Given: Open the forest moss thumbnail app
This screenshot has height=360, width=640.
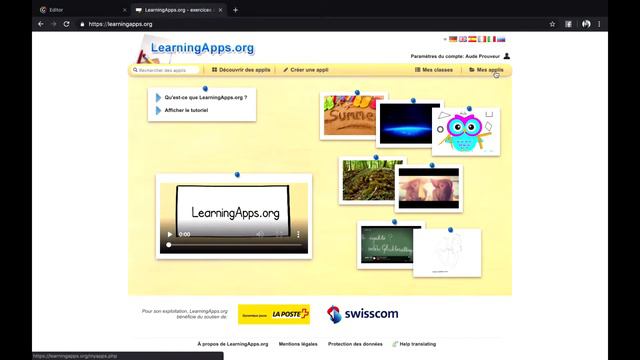Looking at the screenshot, I should coord(368,180).
